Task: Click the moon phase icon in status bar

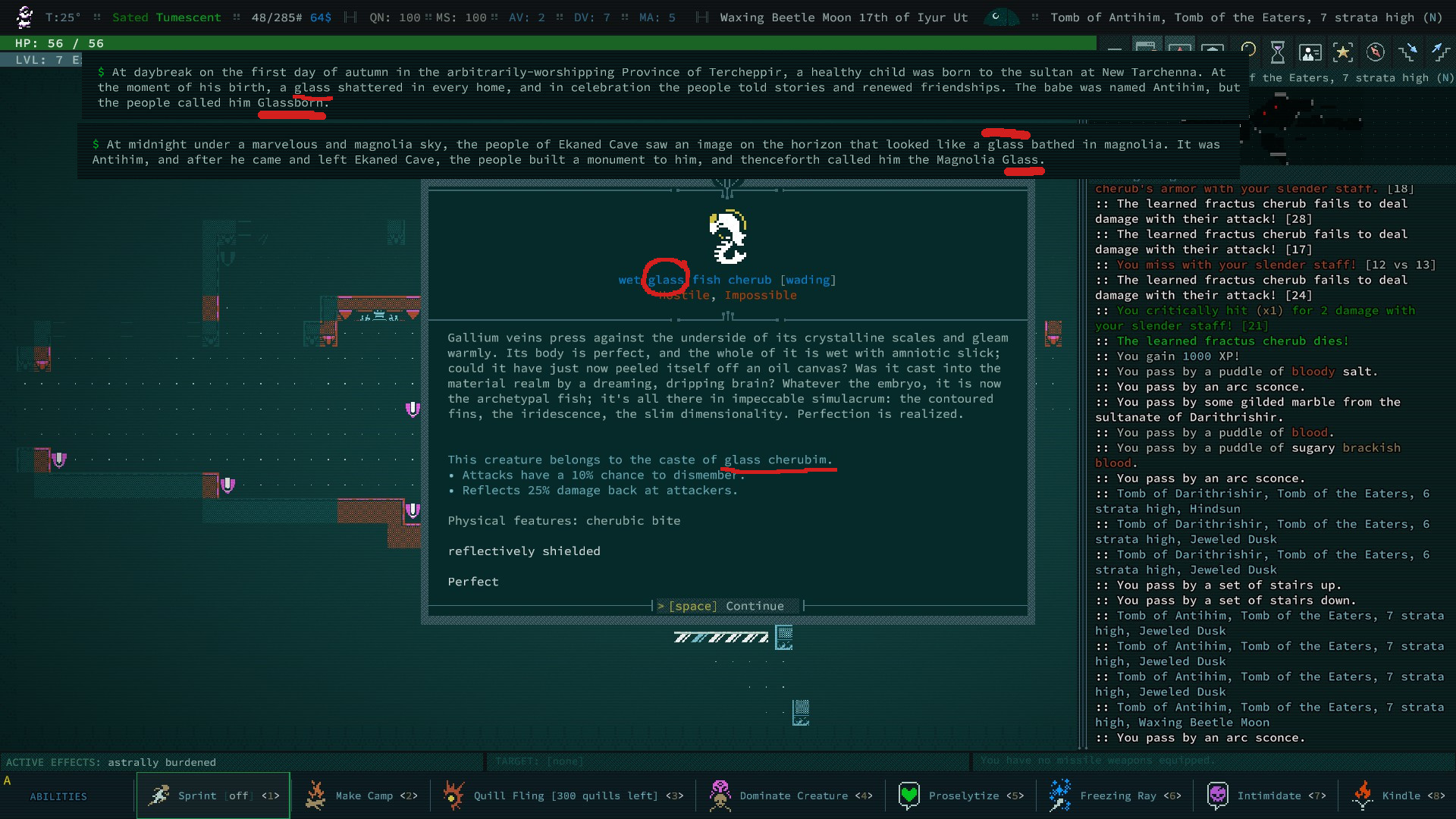Action: pyautogui.click(x=996, y=17)
